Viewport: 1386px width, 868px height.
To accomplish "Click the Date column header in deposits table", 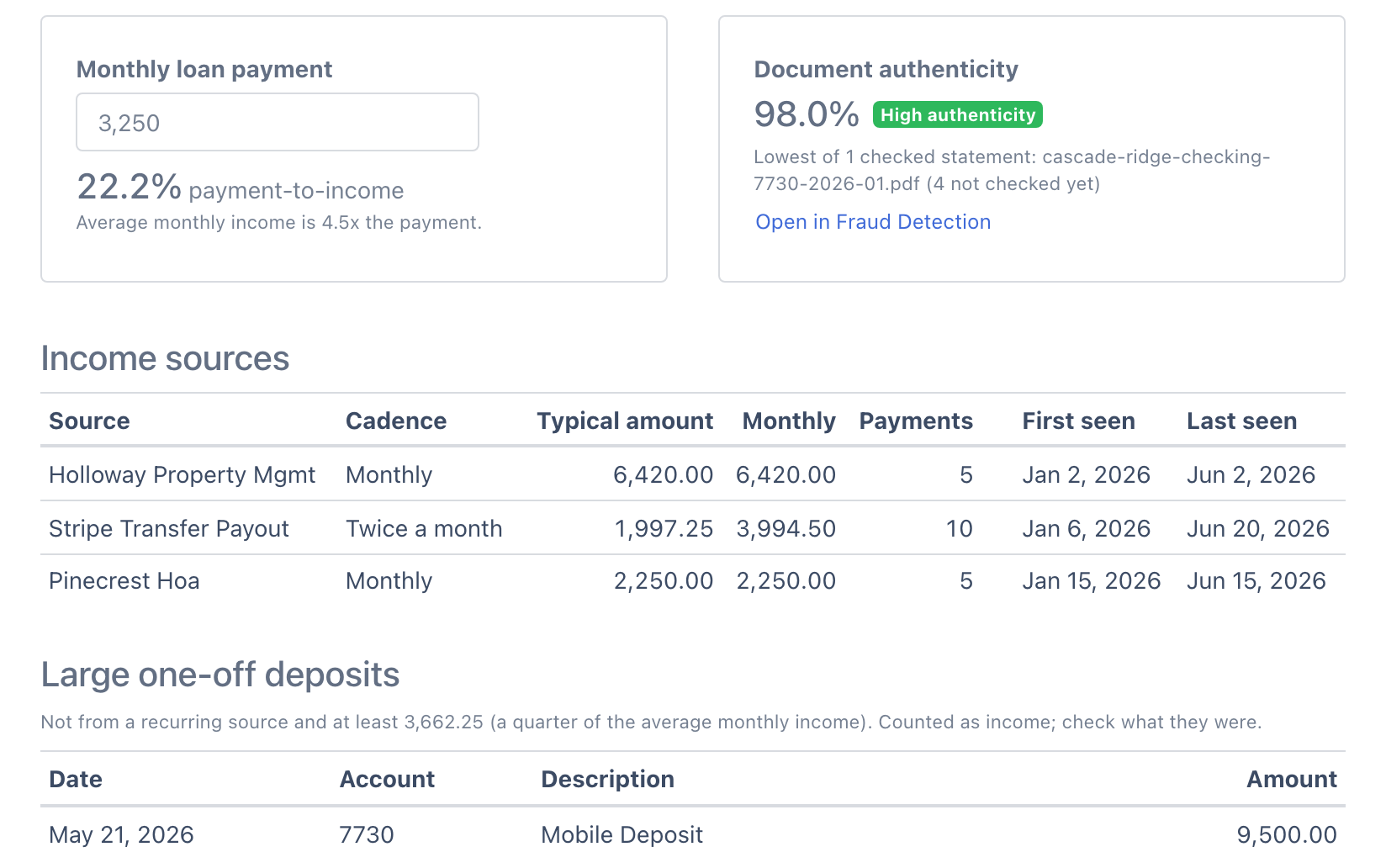I will tap(76, 779).
